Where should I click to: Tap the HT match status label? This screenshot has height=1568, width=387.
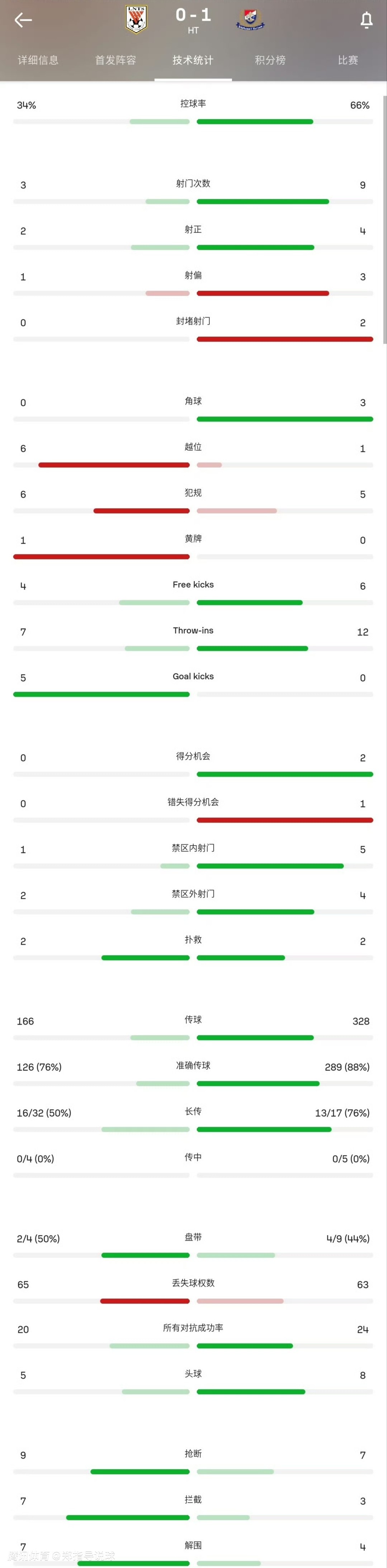tap(193, 30)
